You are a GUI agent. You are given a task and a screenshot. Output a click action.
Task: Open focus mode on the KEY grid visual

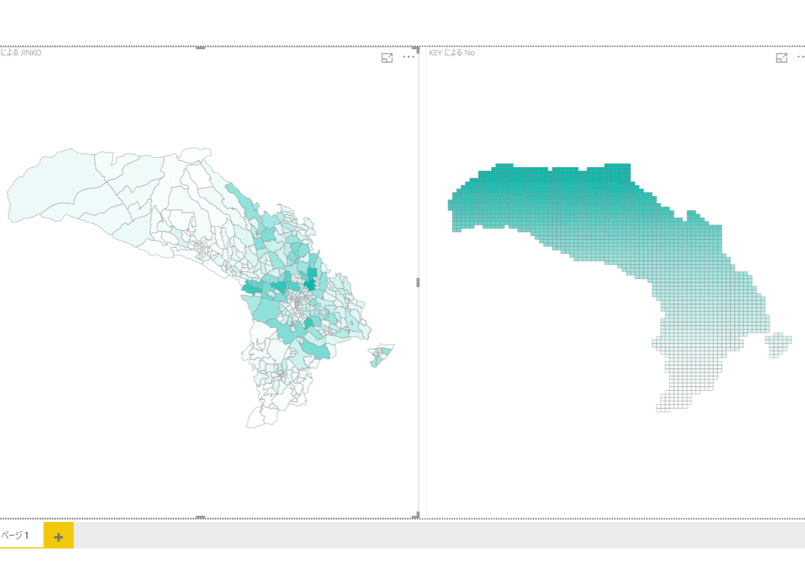781,58
